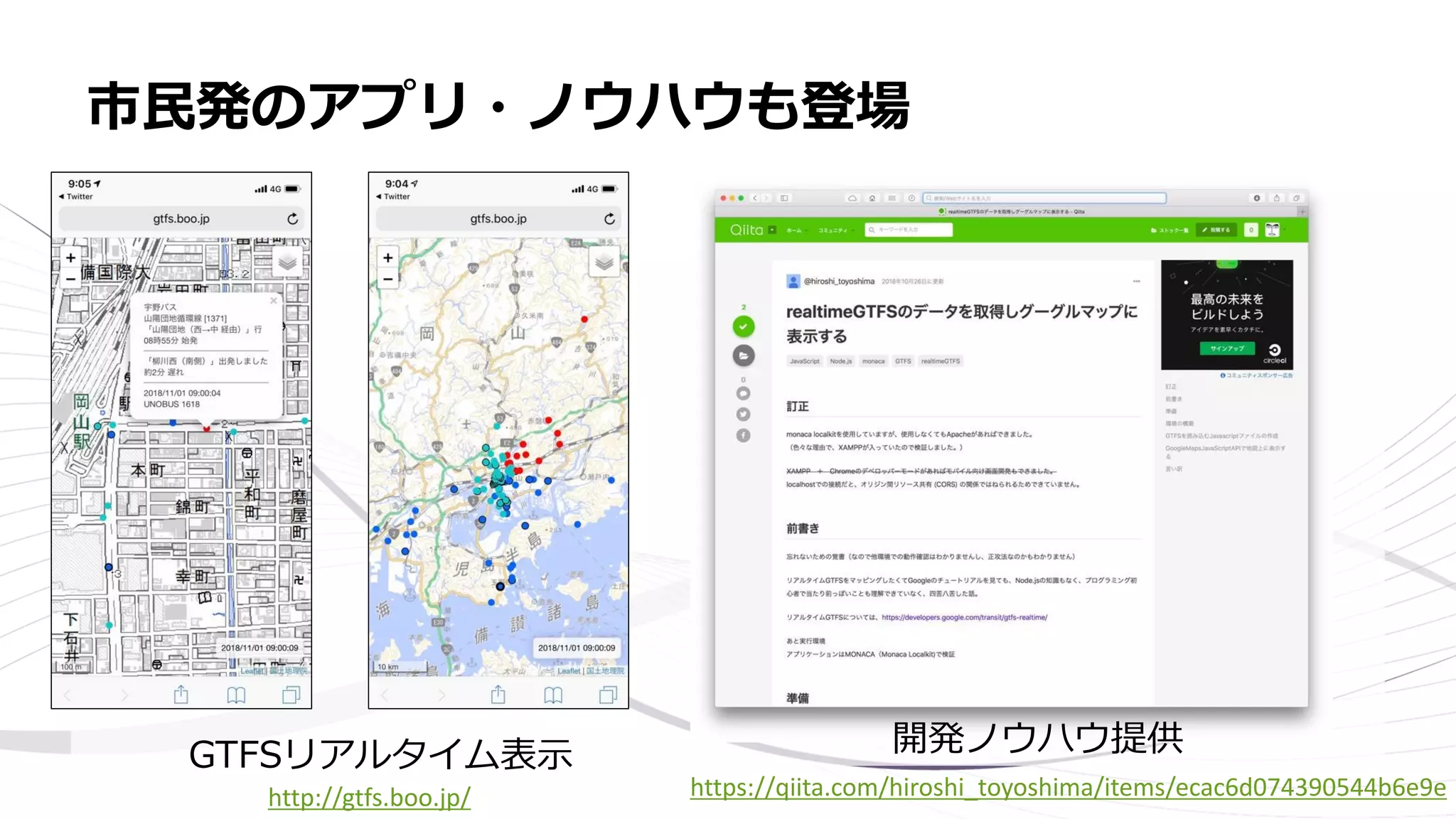
Task: Open the Safari downloads icon
Action: [1256, 198]
